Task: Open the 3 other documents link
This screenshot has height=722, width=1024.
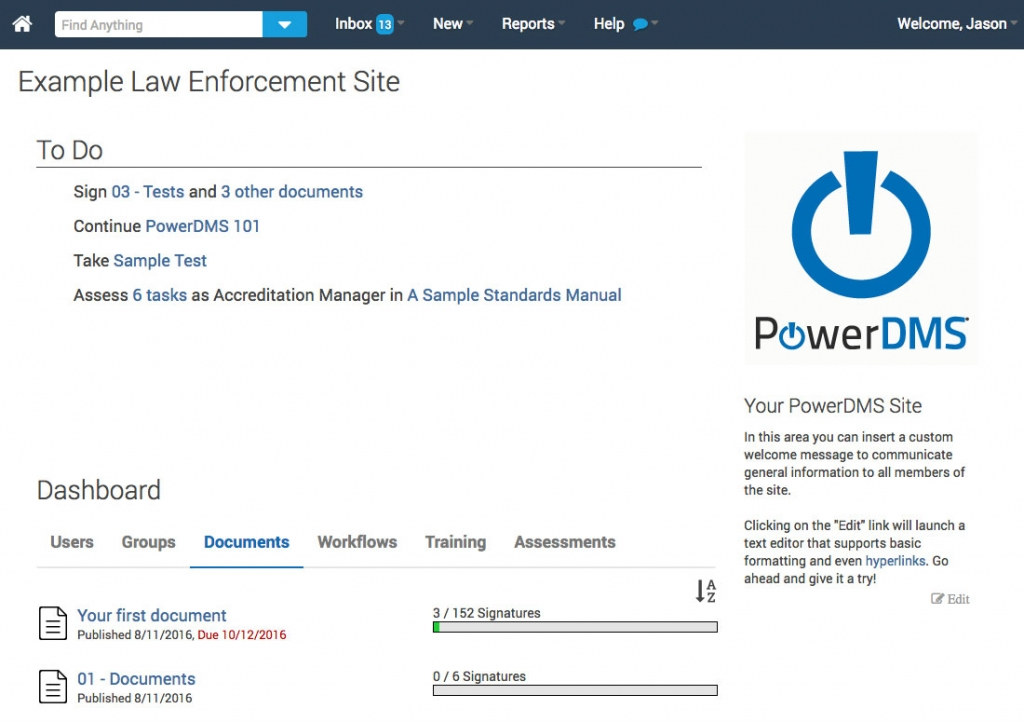Action: coord(291,192)
